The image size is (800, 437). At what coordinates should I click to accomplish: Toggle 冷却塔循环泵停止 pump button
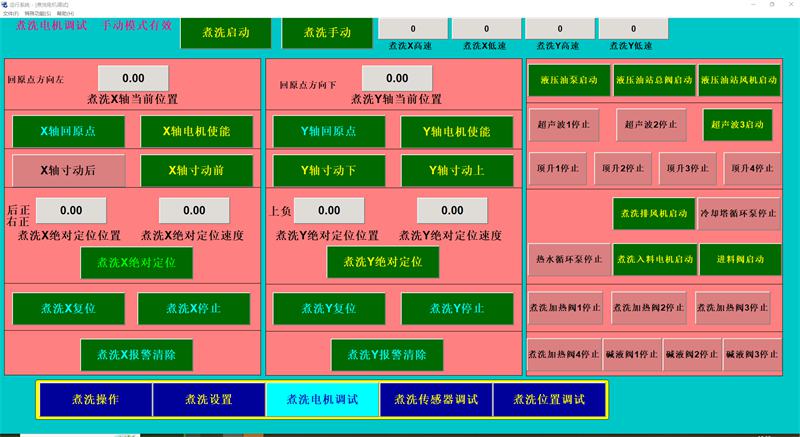738,213
